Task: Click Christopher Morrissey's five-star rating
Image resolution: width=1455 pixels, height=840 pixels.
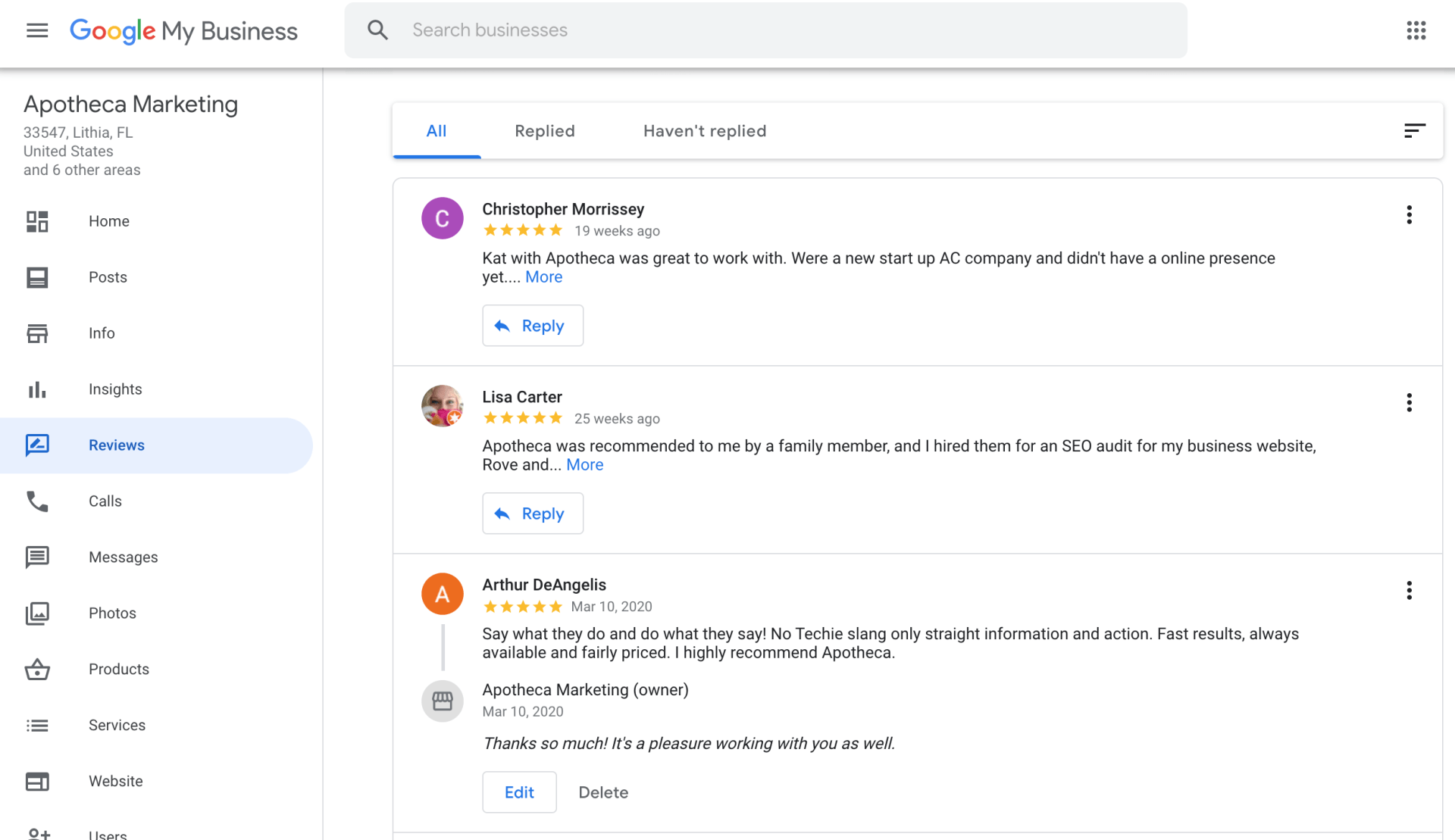Action: (523, 230)
